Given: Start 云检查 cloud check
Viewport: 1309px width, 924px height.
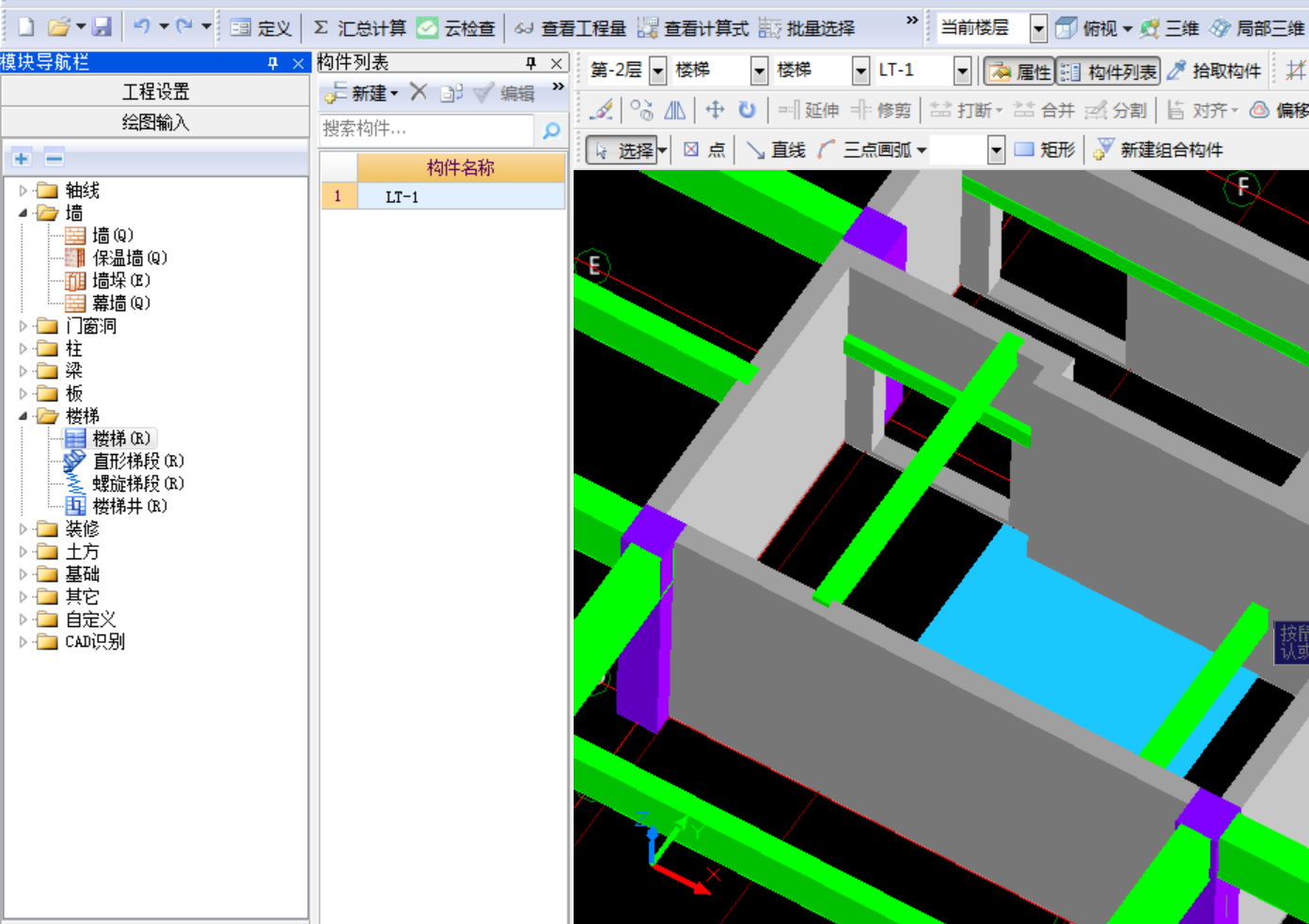Looking at the screenshot, I should pyautogui.click(x=456, y=28).
